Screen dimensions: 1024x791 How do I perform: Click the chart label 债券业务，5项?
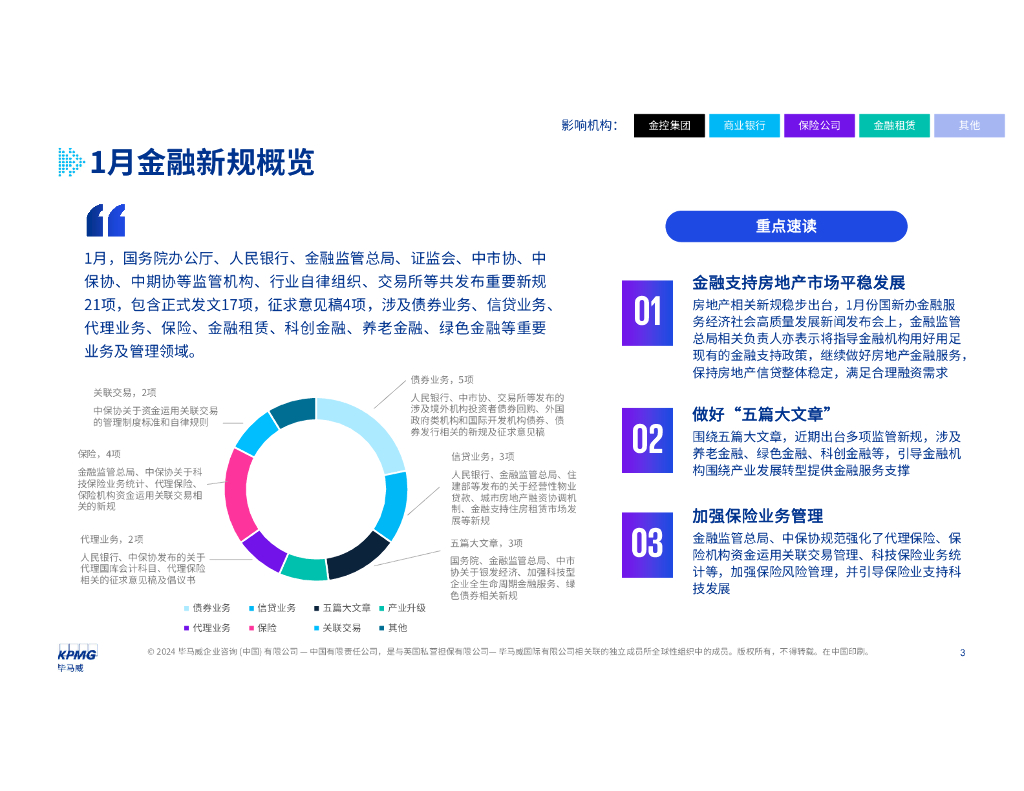click(x=442, y=379)
